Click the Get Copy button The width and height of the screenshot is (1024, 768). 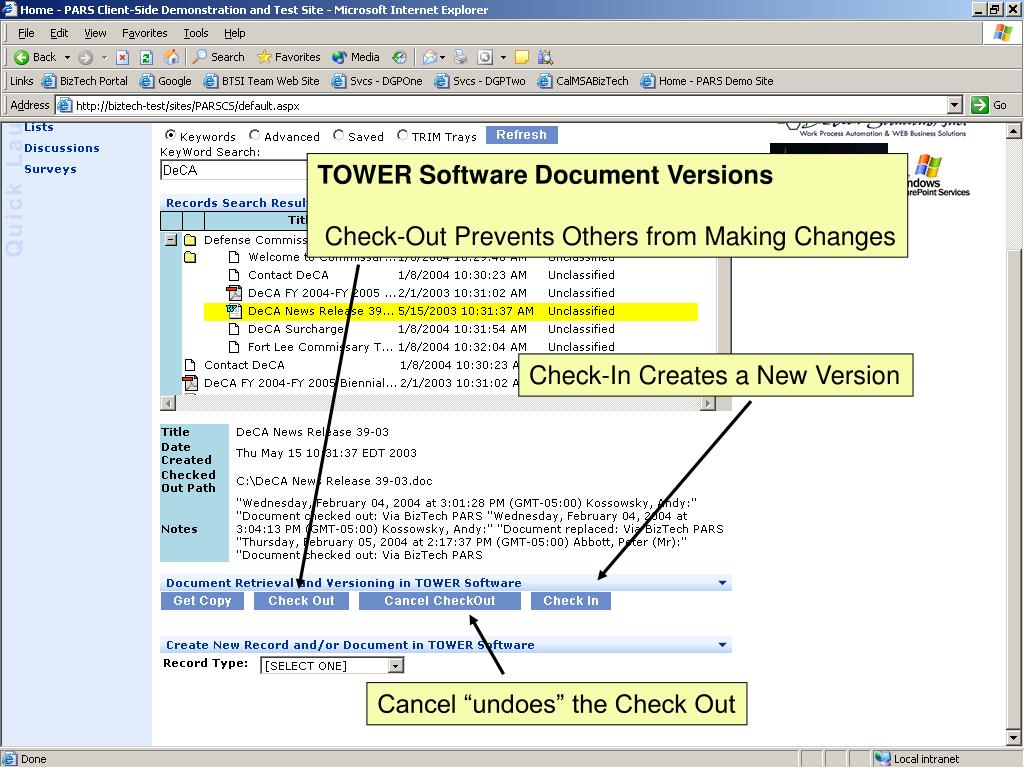(202, 601)
